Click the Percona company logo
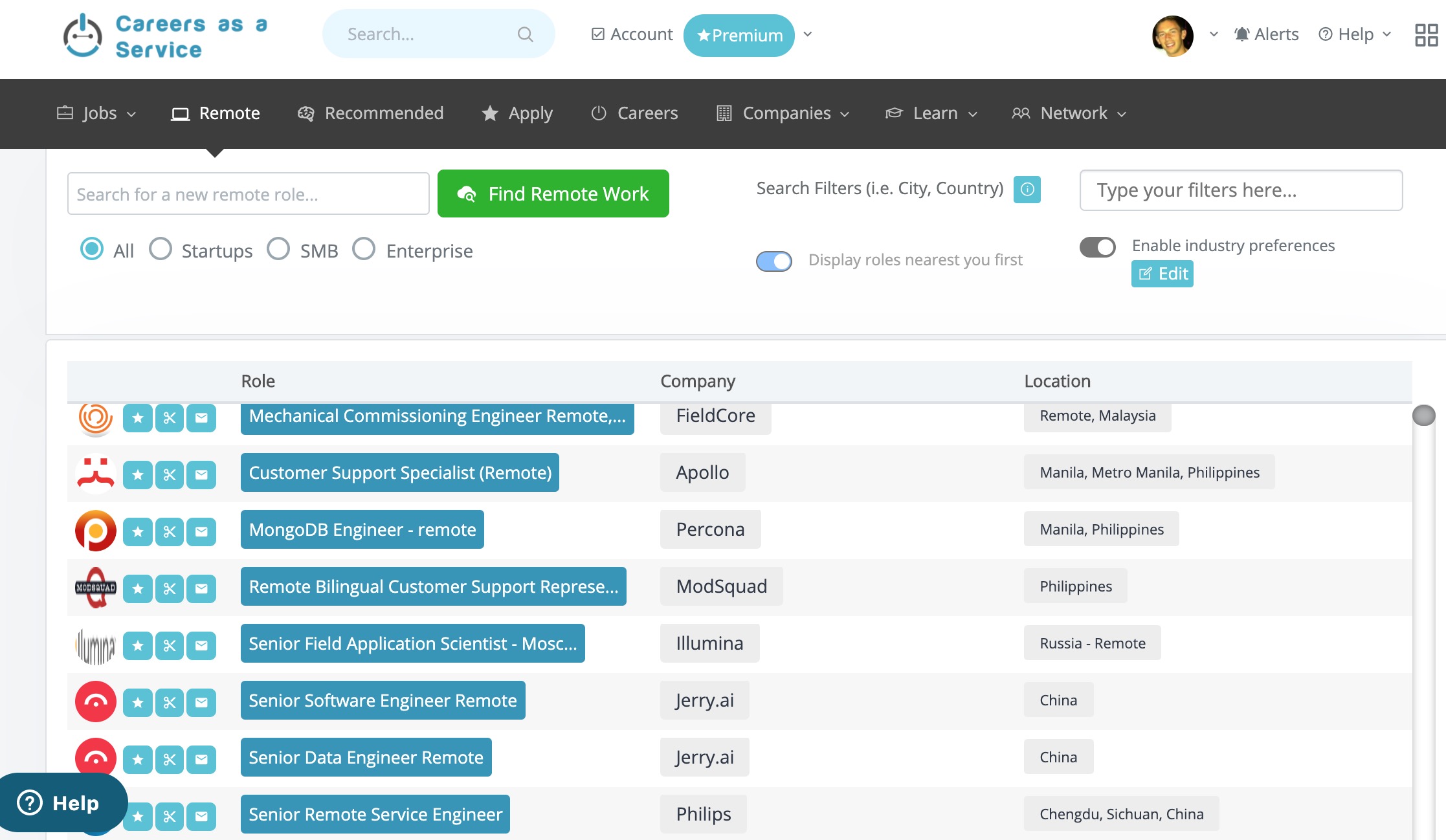The height and width of the screenshot is (840, 1446). click(x=96, y=531)
